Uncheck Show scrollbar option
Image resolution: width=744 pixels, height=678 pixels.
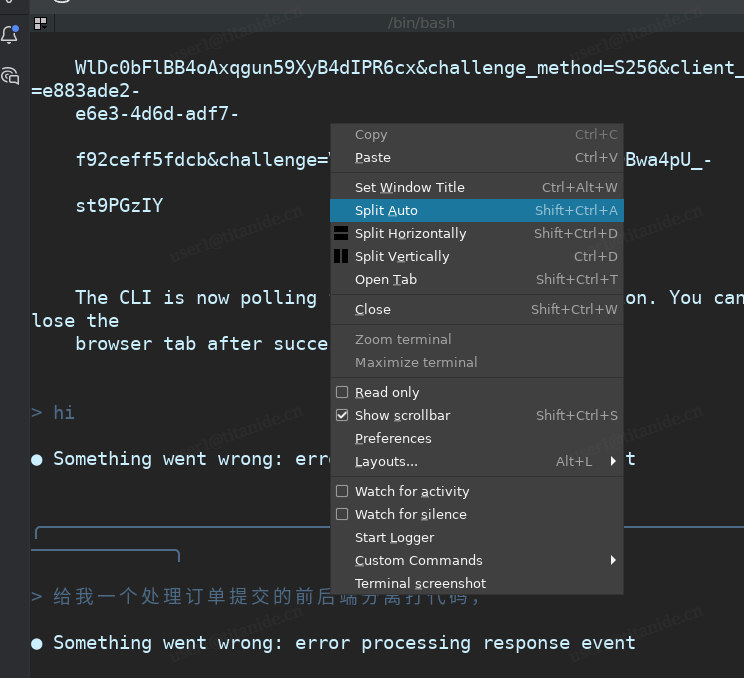[342, 415]
